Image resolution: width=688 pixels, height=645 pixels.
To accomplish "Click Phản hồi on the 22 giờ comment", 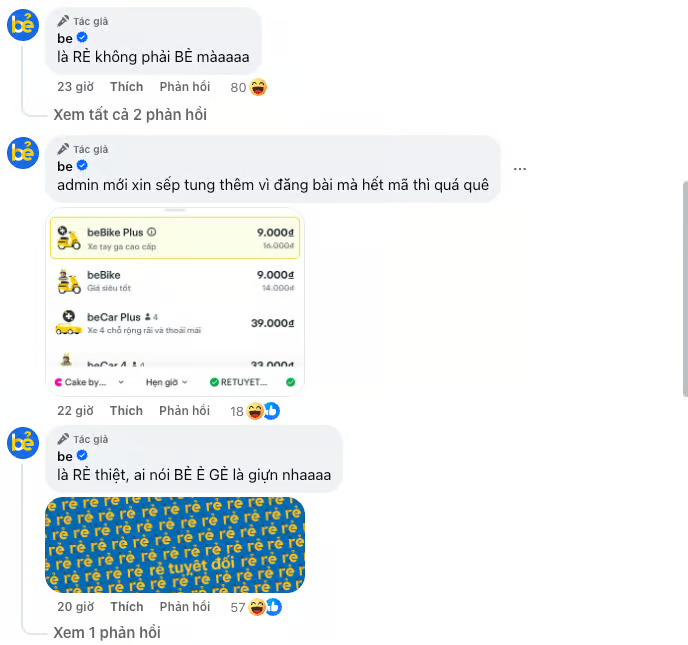I will [185, 411].
